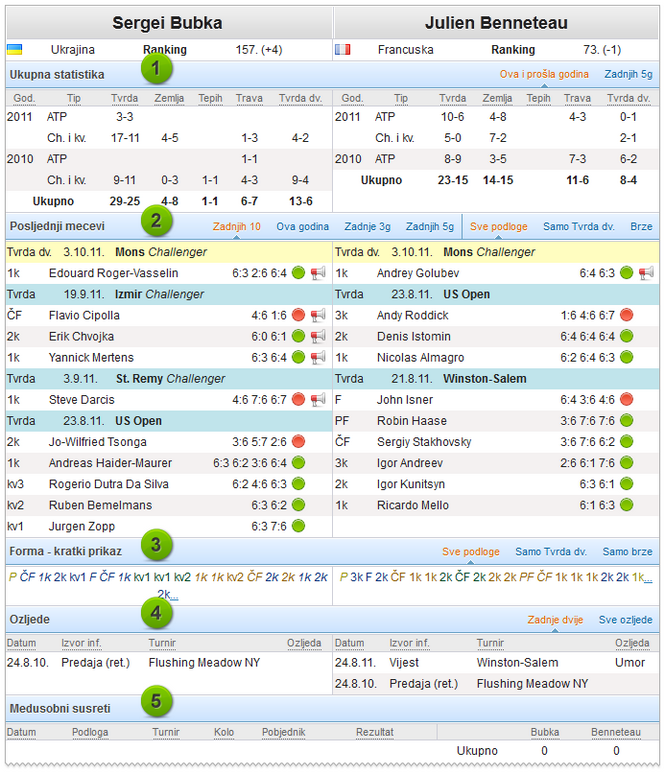Select form filter 'Samo brze'

[x=627, y=552]
